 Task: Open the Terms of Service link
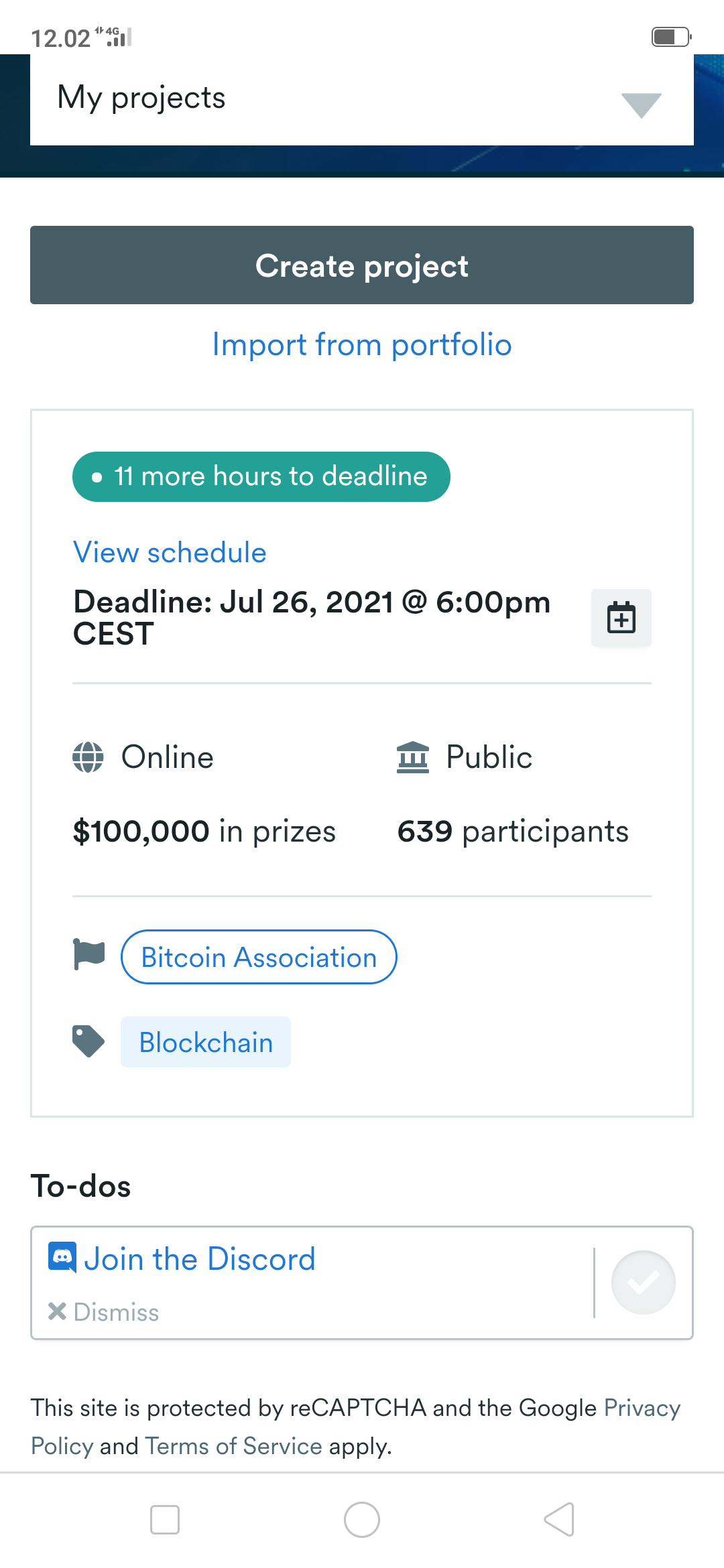[233, 1446]
